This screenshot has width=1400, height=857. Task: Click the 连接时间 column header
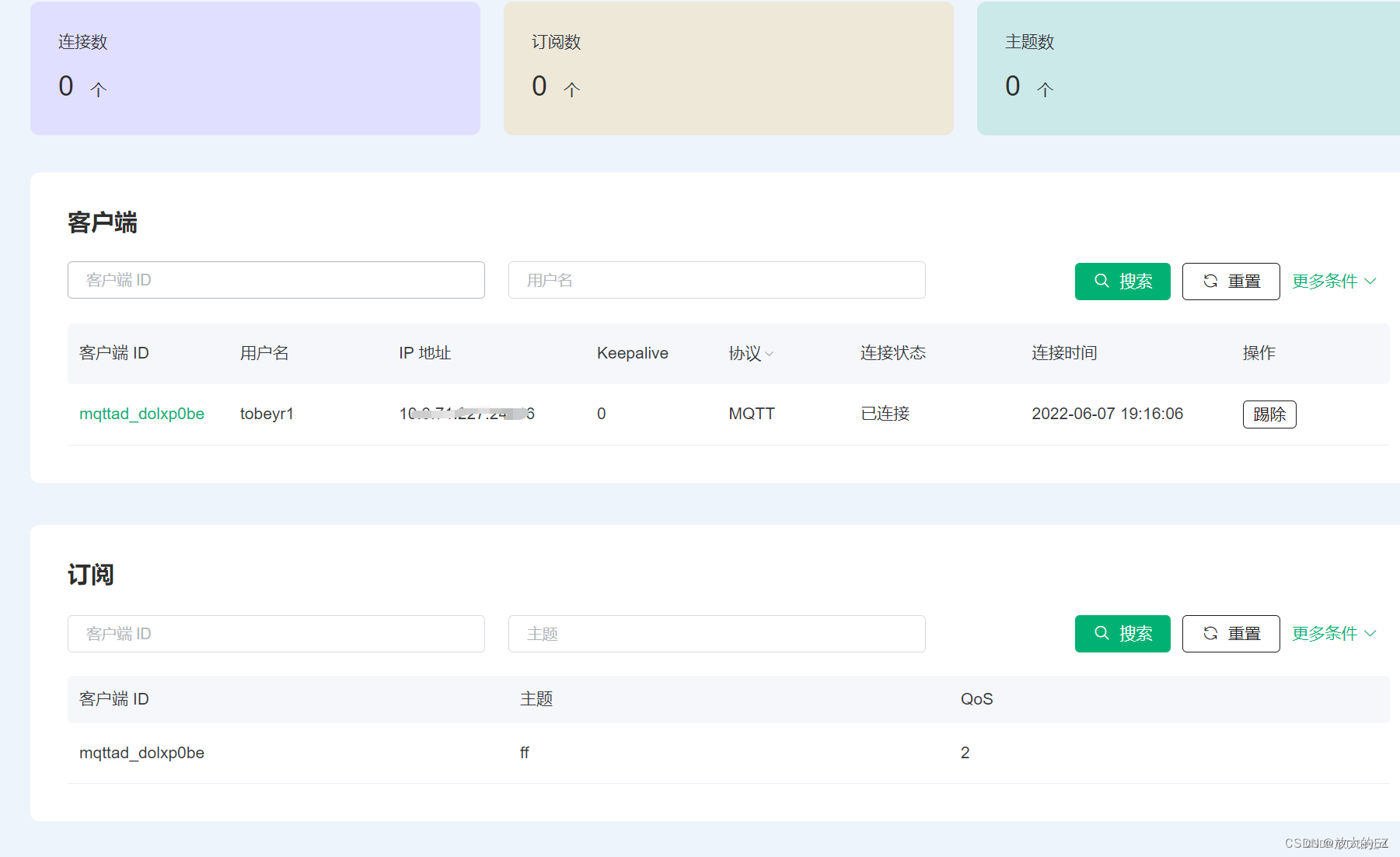point(1064,353)
